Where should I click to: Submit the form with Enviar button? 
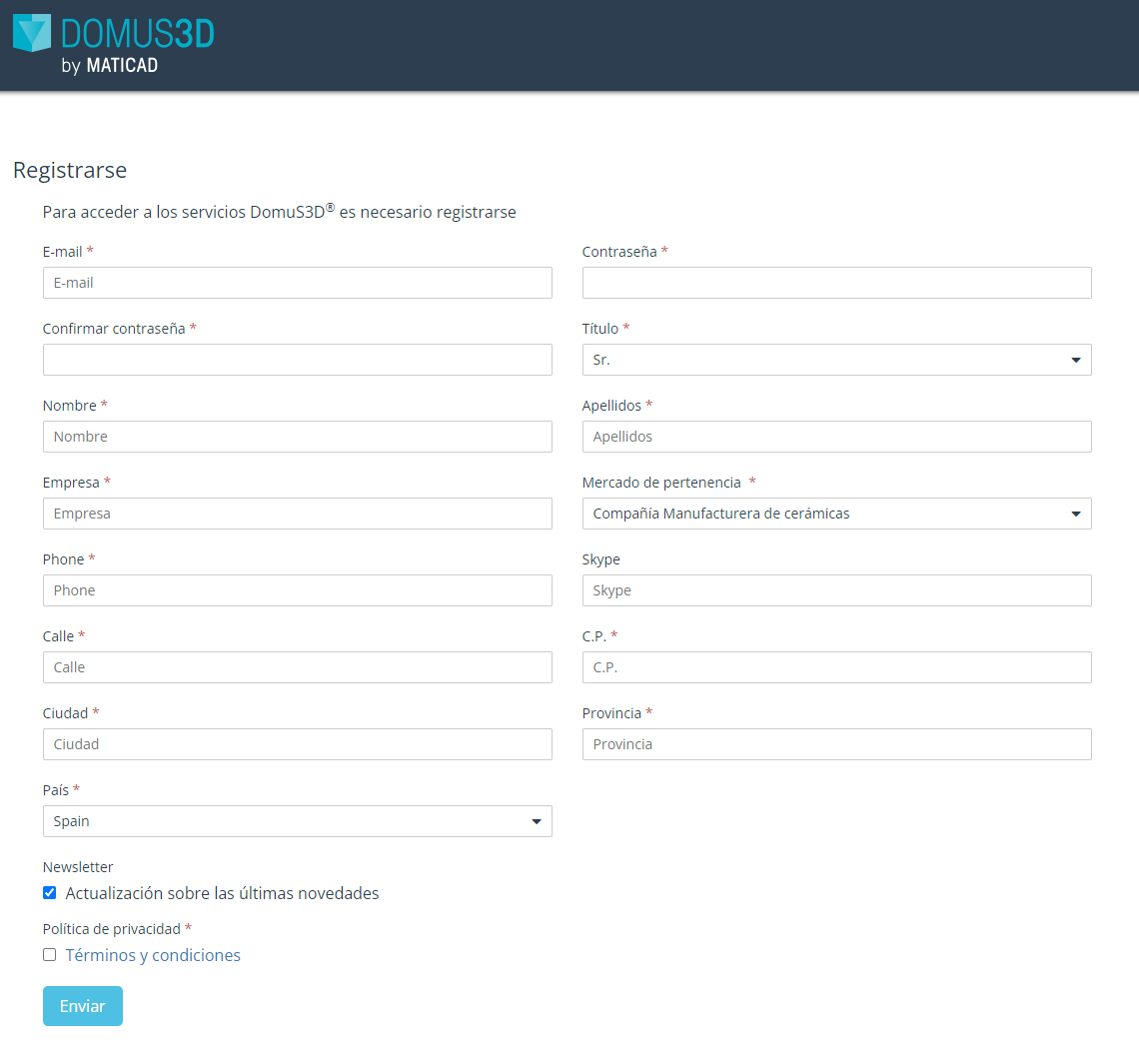click(x=83, y=1006)
